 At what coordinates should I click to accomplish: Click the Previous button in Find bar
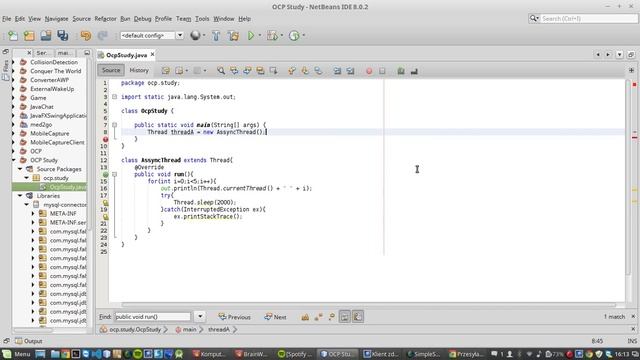pos(234,317)
